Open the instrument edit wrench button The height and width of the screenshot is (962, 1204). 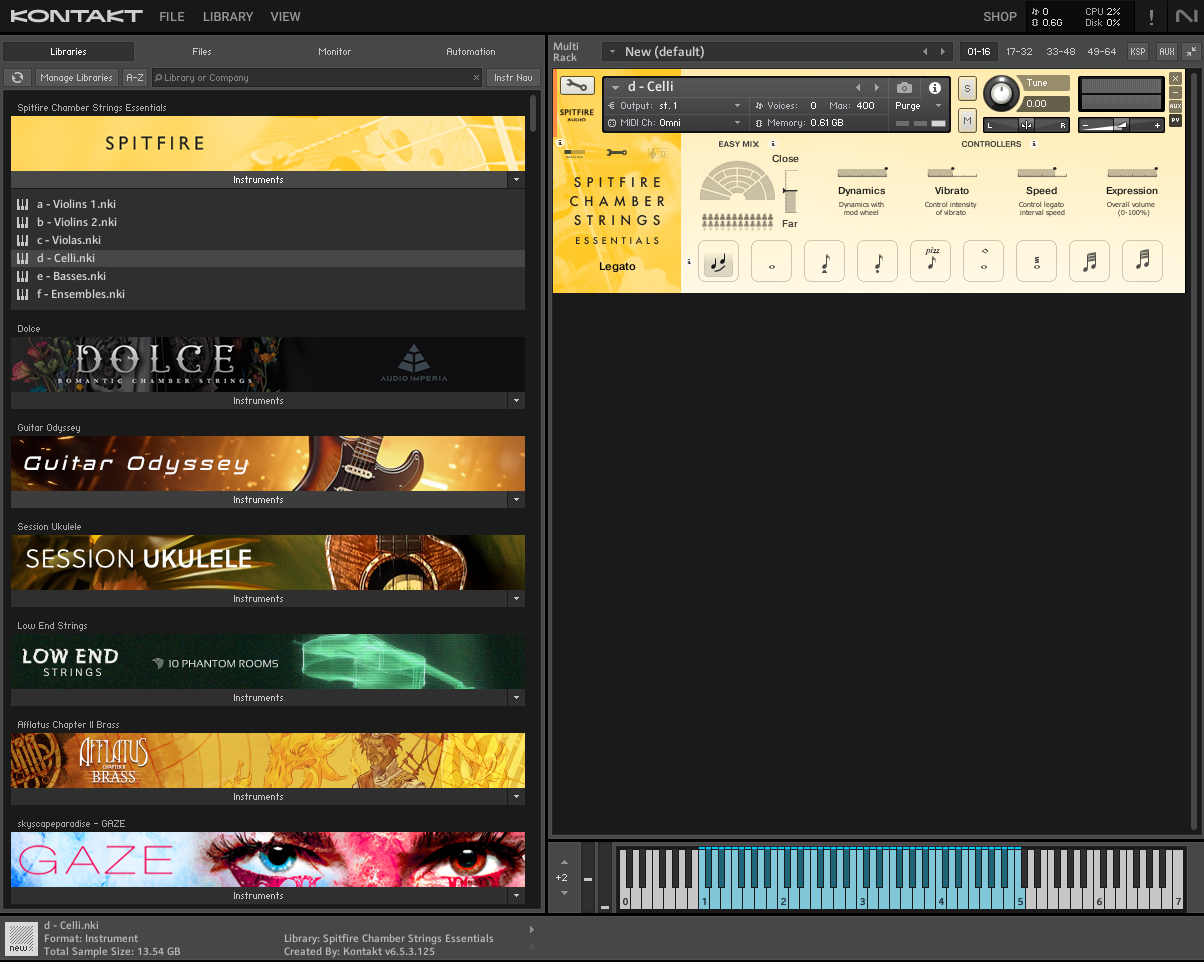coord(576,86)
